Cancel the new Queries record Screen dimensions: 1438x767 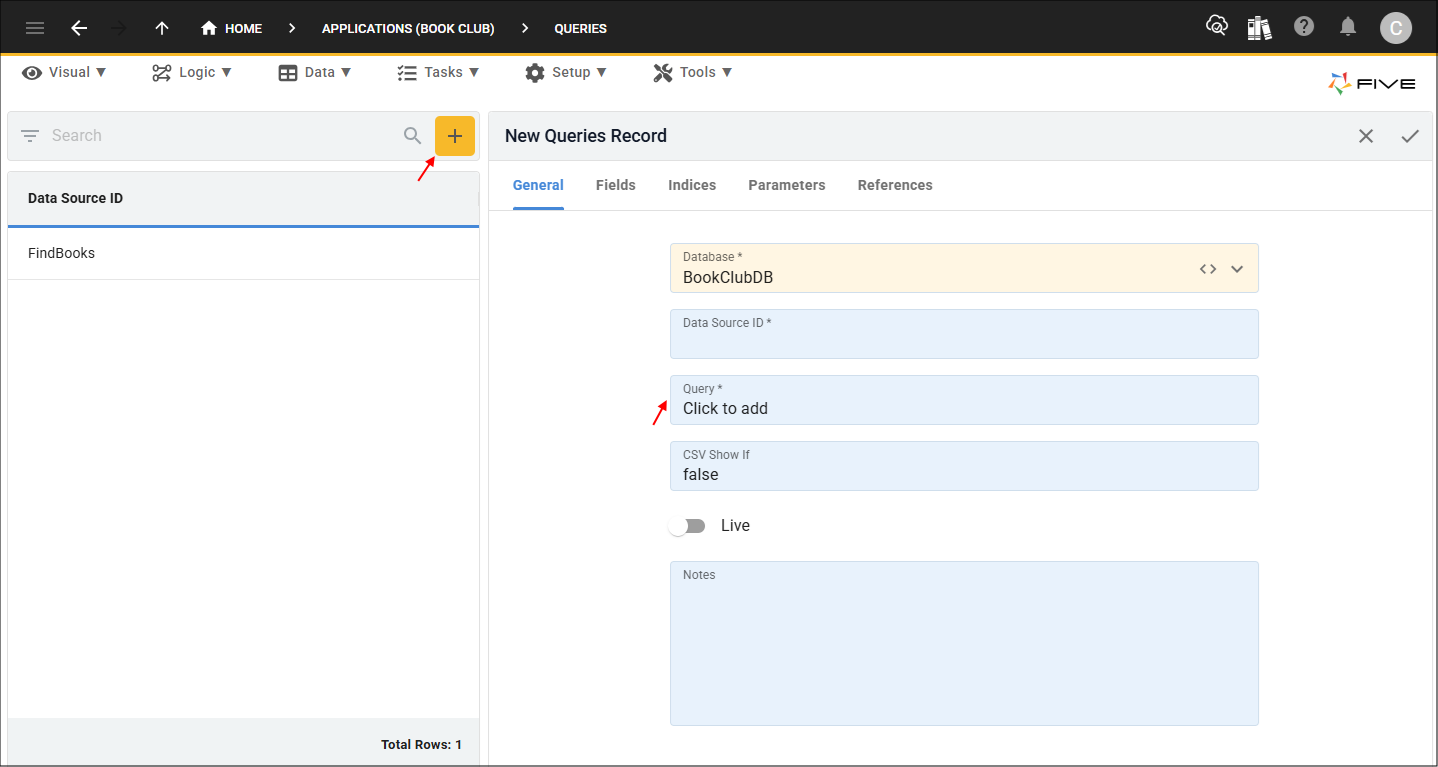(1366, 136)
